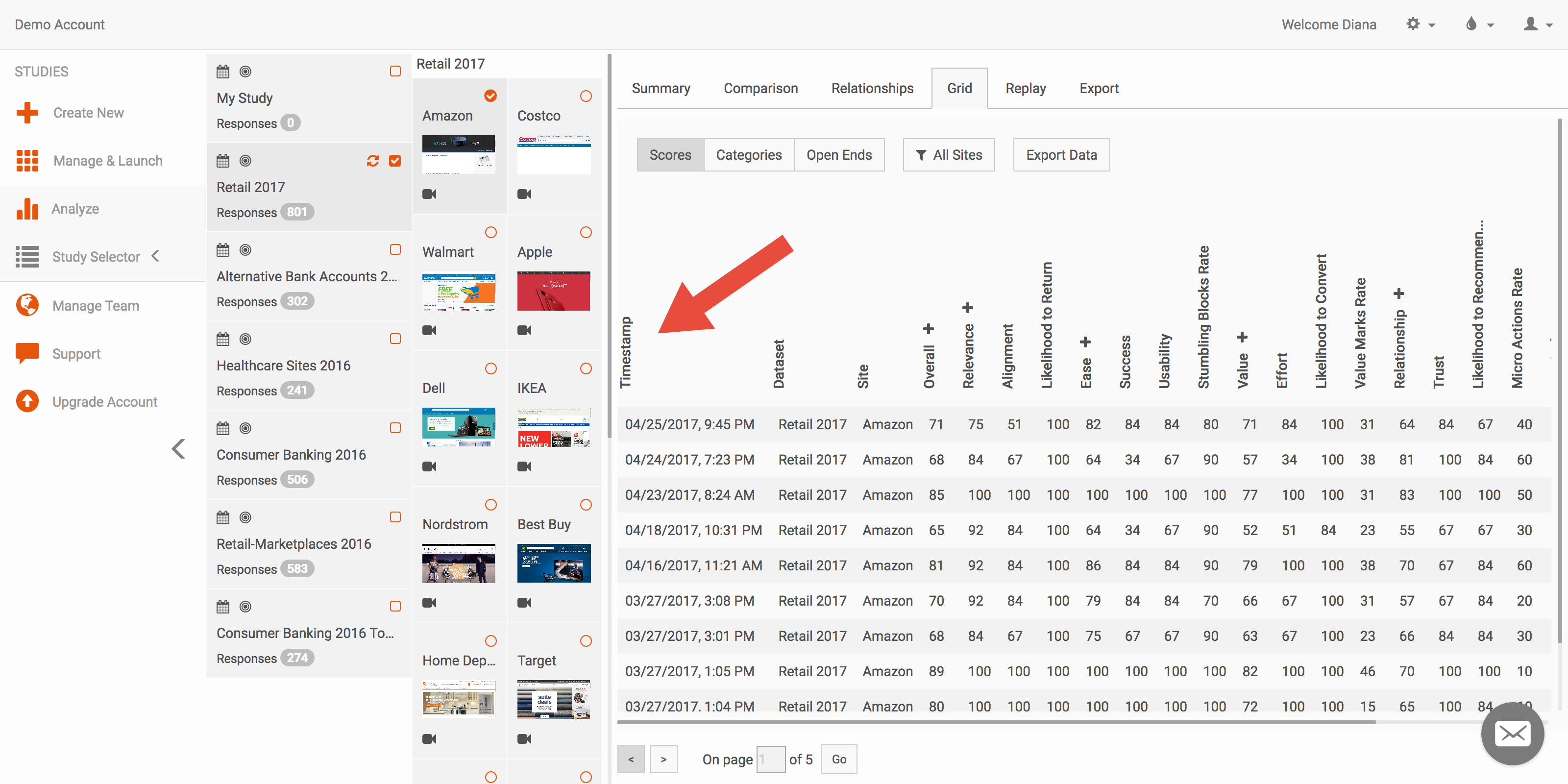Click the grid vertical scrollbar

(1560, 380)
